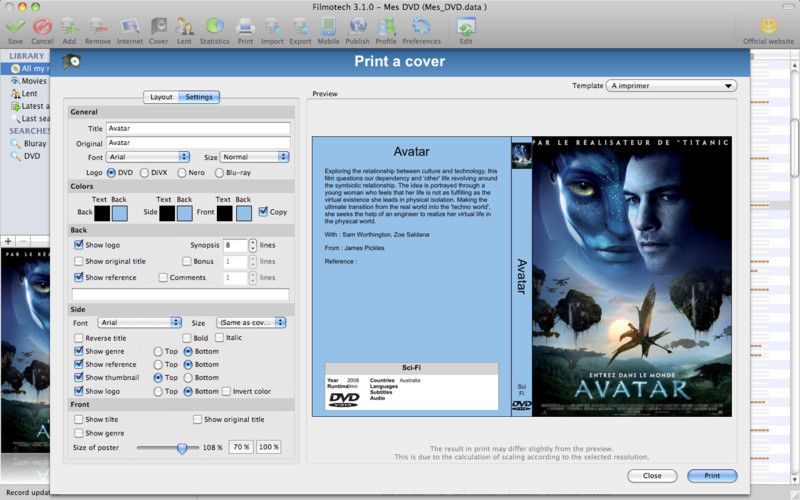The width and height of the screenshot is (800, 500).
Task: Set Show genre position to Top
Action: [x=158, y=352]
